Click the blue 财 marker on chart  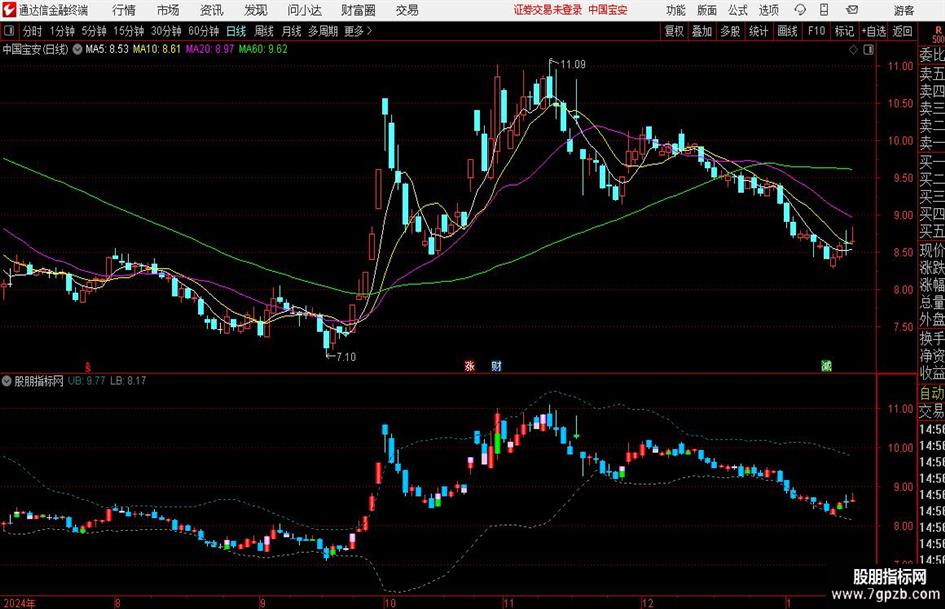(x=496, y=365)
